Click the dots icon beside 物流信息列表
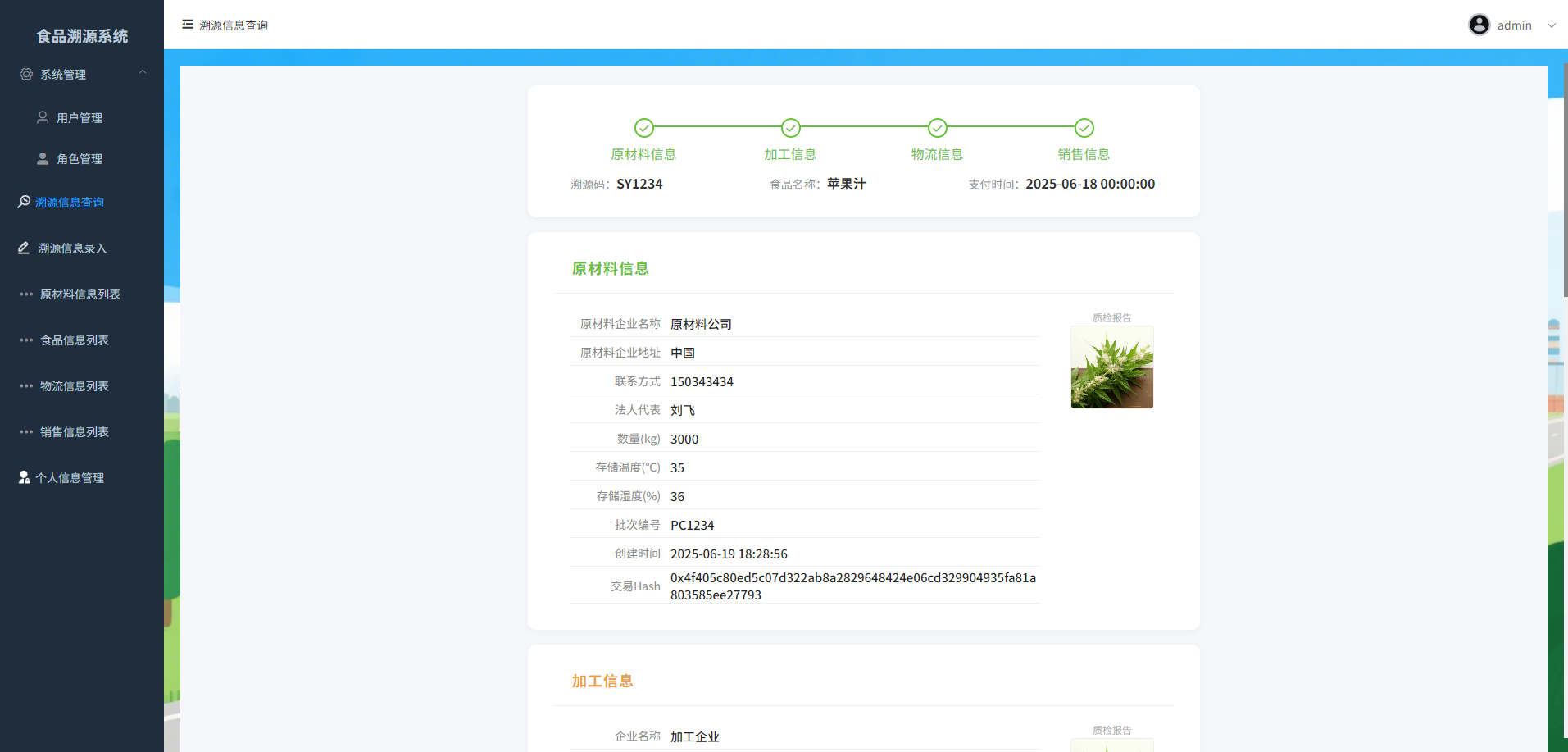This screenshot has height=752, width=1568. (x=26, y=386)
